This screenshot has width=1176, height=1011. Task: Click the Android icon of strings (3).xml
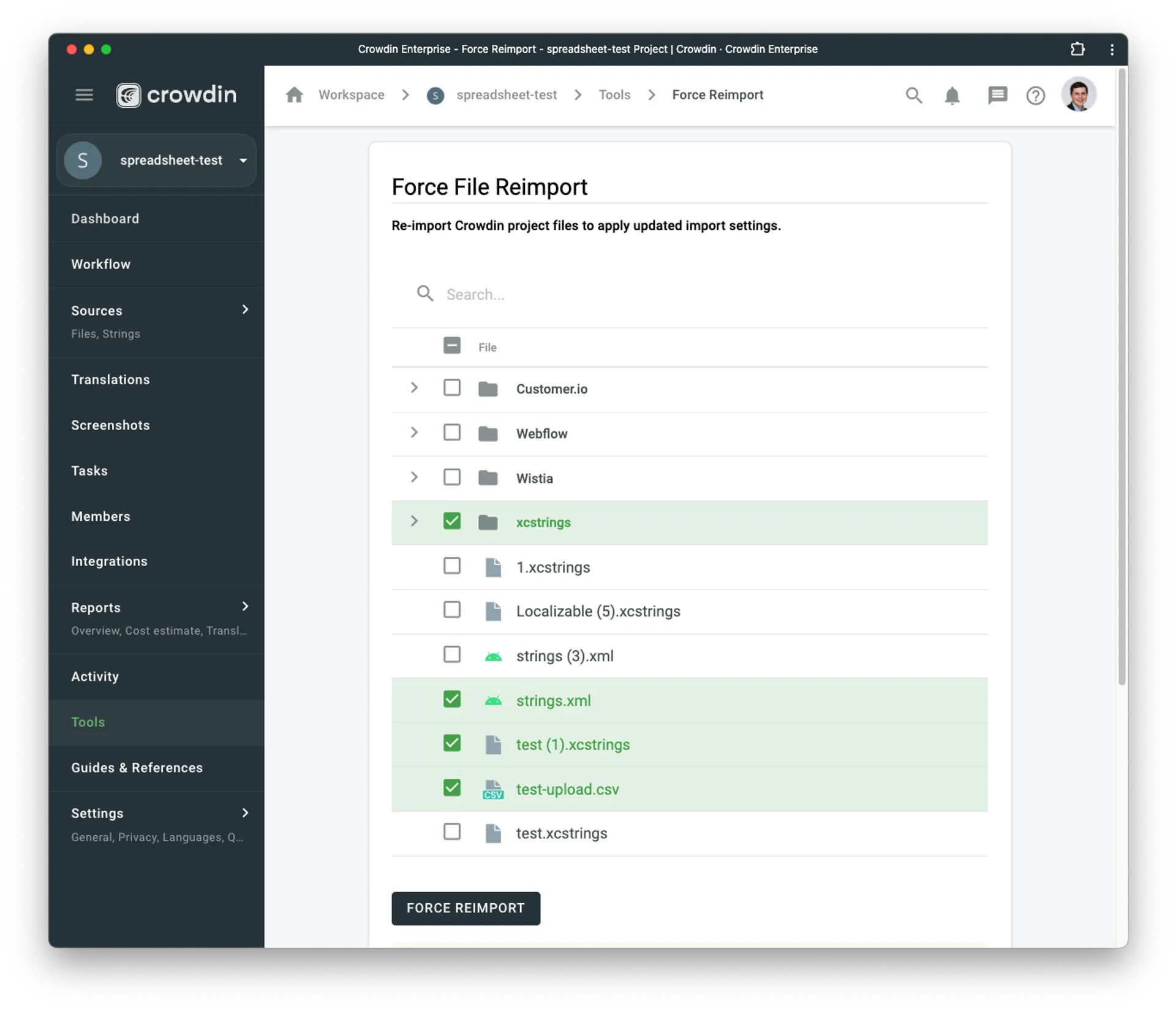click(493, 657)
